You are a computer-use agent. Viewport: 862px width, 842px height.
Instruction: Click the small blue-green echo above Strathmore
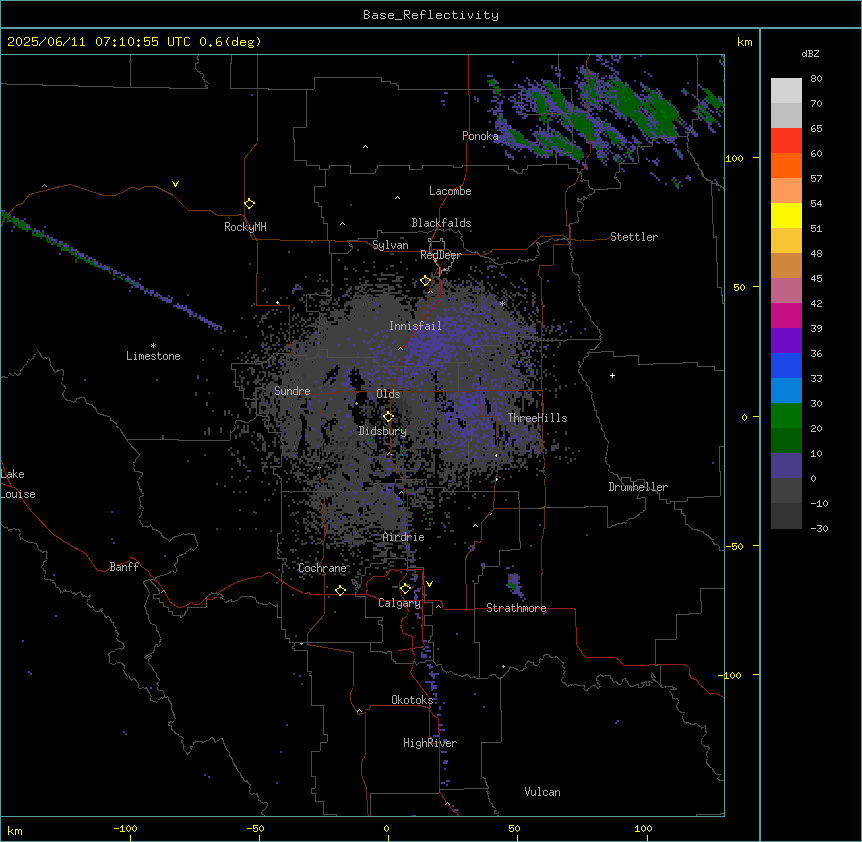point(515,585)
